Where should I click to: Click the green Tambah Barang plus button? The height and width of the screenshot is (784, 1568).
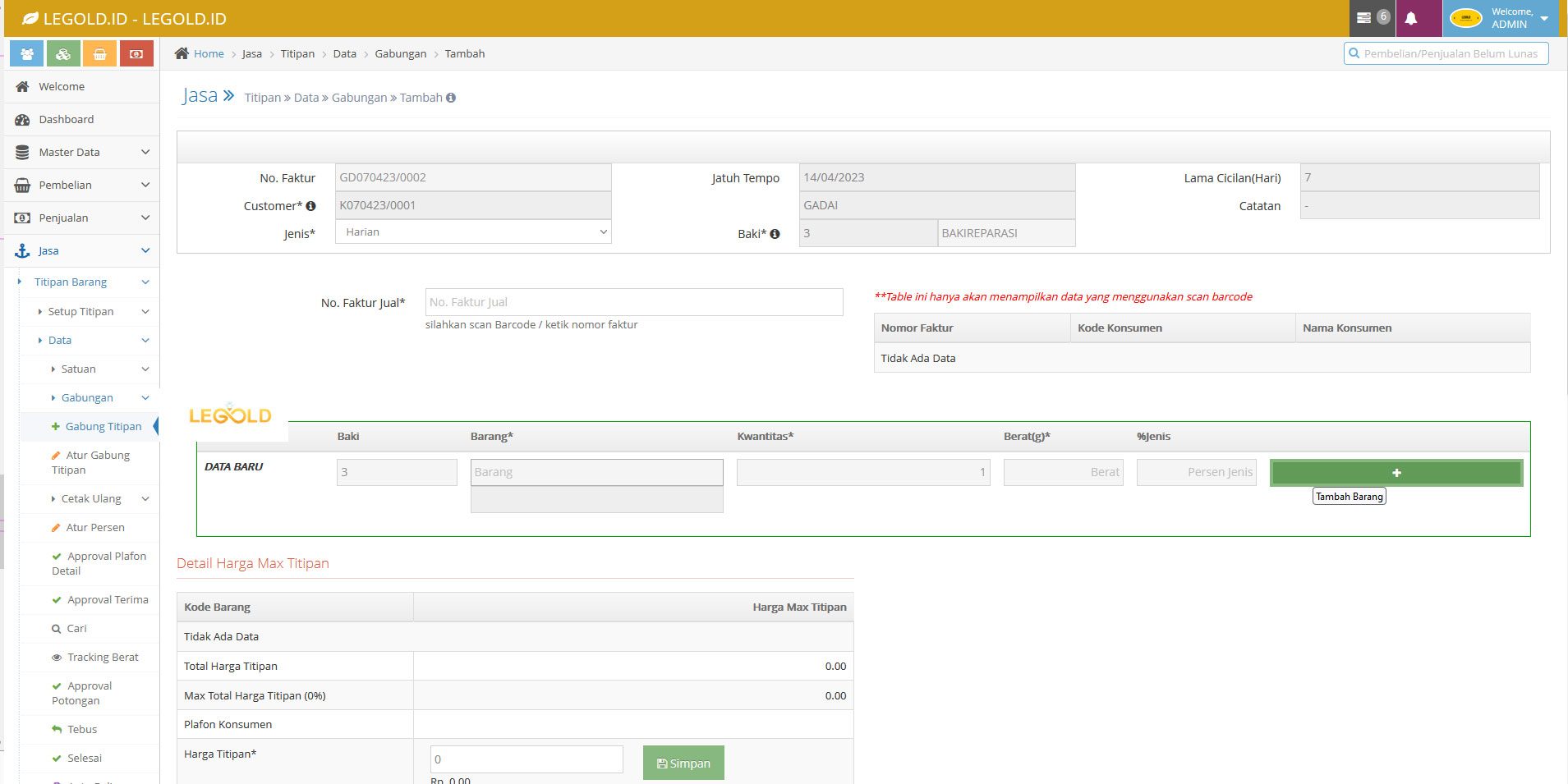tap(1396, 472)
